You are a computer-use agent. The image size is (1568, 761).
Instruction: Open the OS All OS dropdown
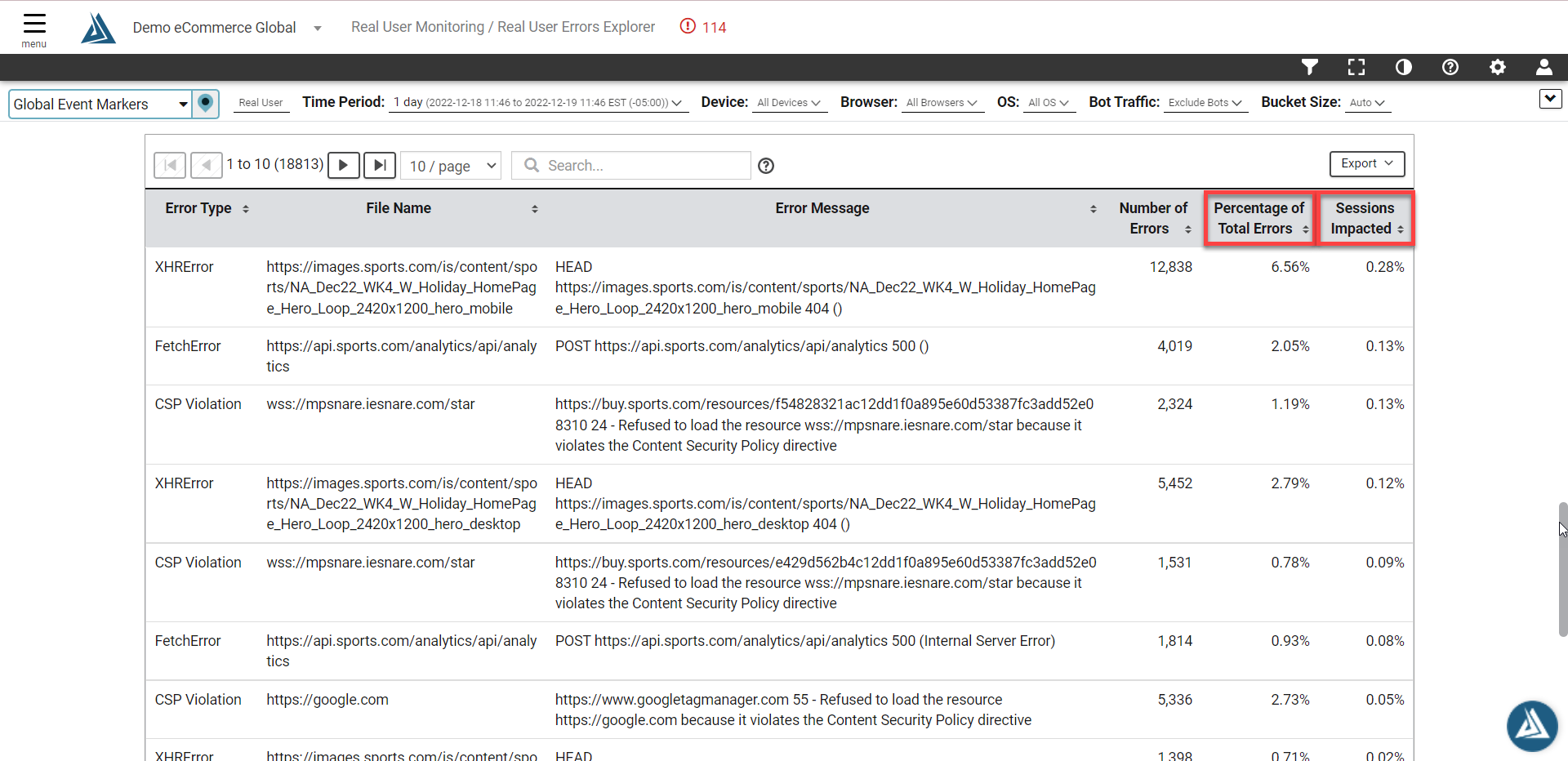tap(1049, 103)
